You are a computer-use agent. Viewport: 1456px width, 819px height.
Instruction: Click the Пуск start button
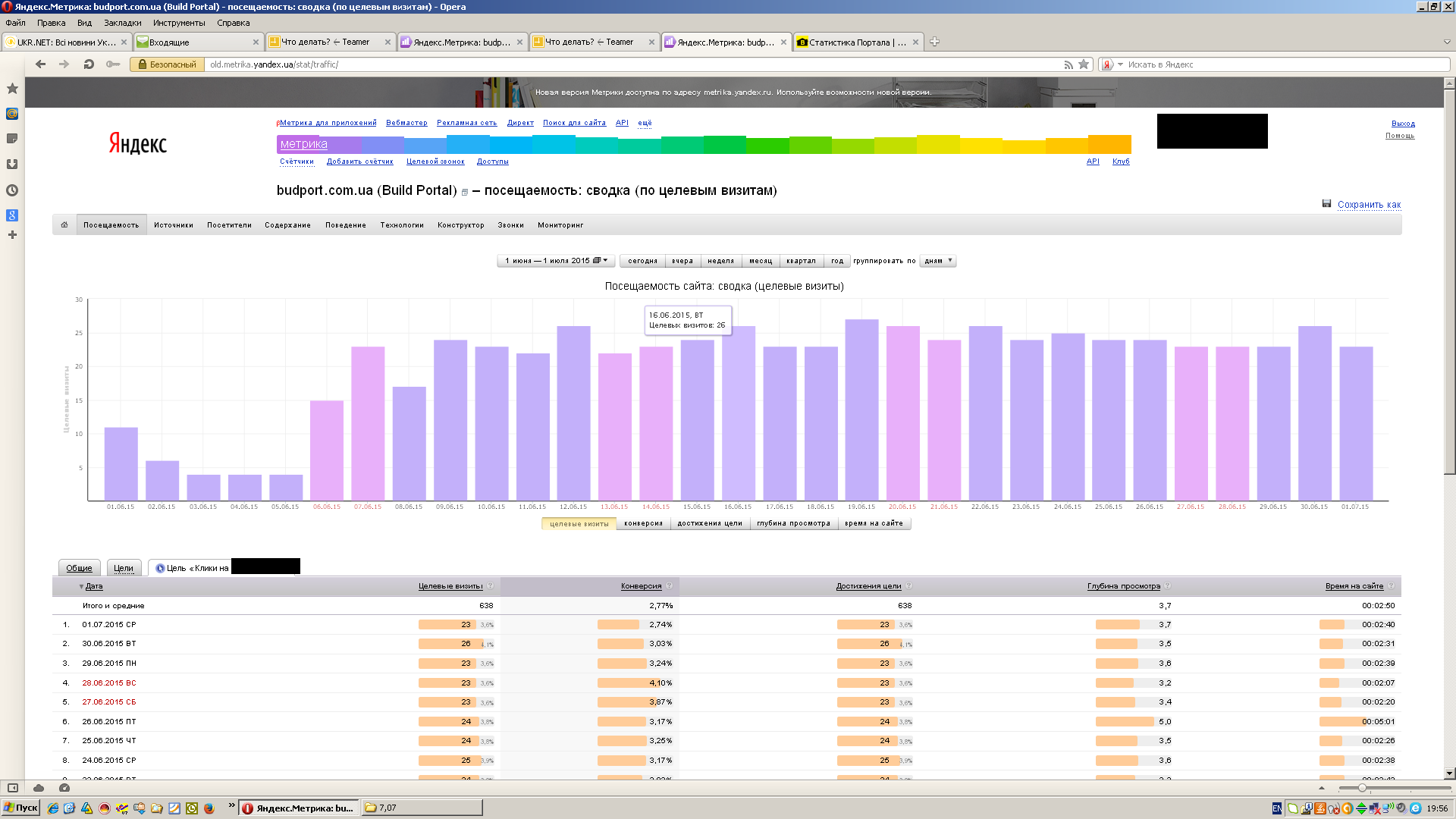point(20,808)
